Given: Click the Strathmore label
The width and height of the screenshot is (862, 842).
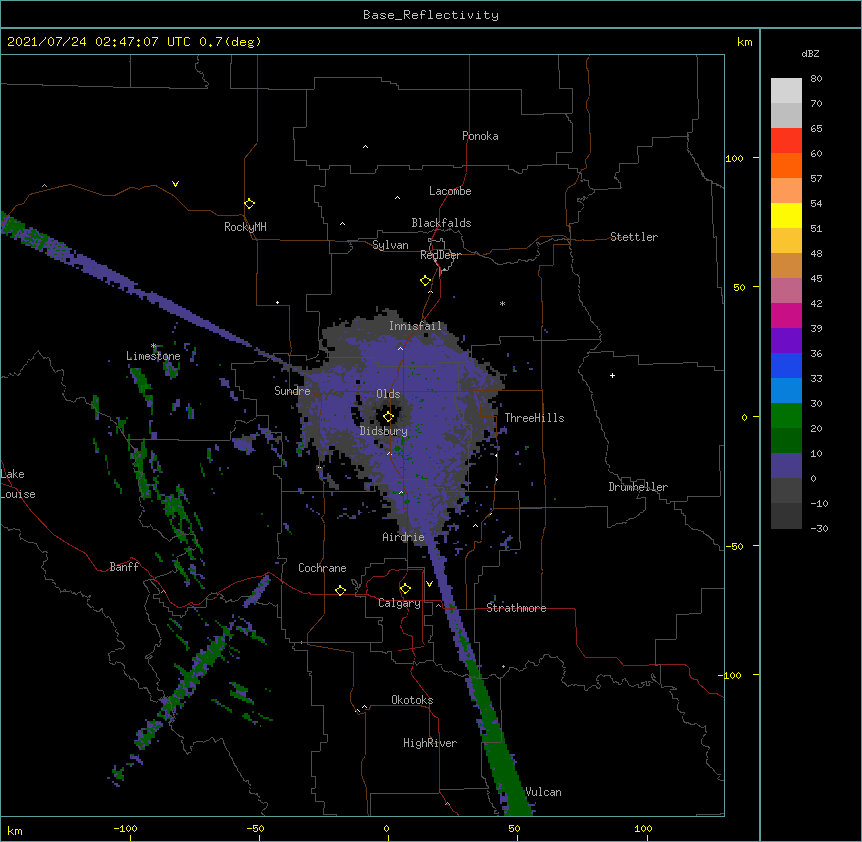Looking at the screenshot, I should [516, 608].
